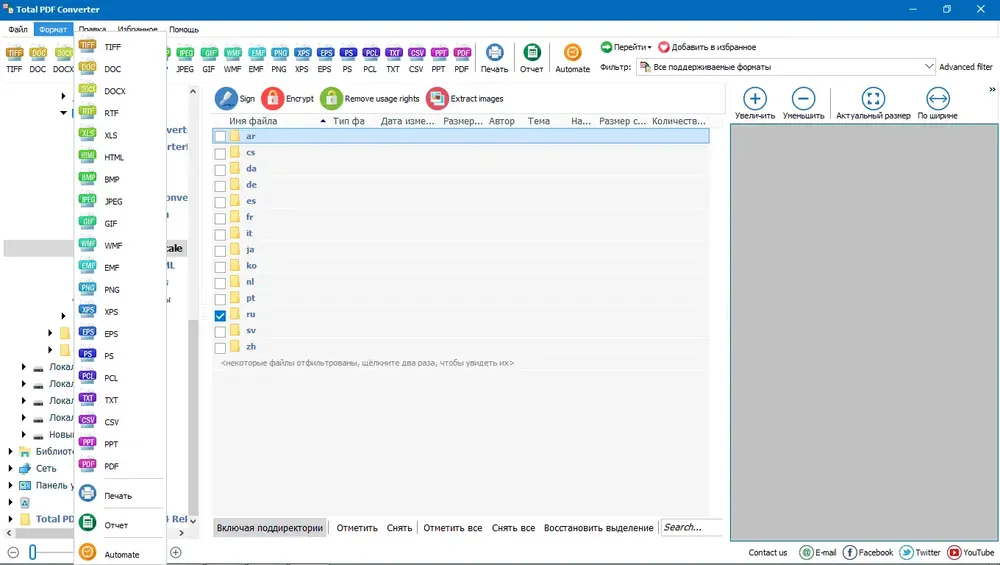The width and height of the screenshot is (1000, 565).
Task: Expand the side panel chevron at top right
Action: click(992, 89)
